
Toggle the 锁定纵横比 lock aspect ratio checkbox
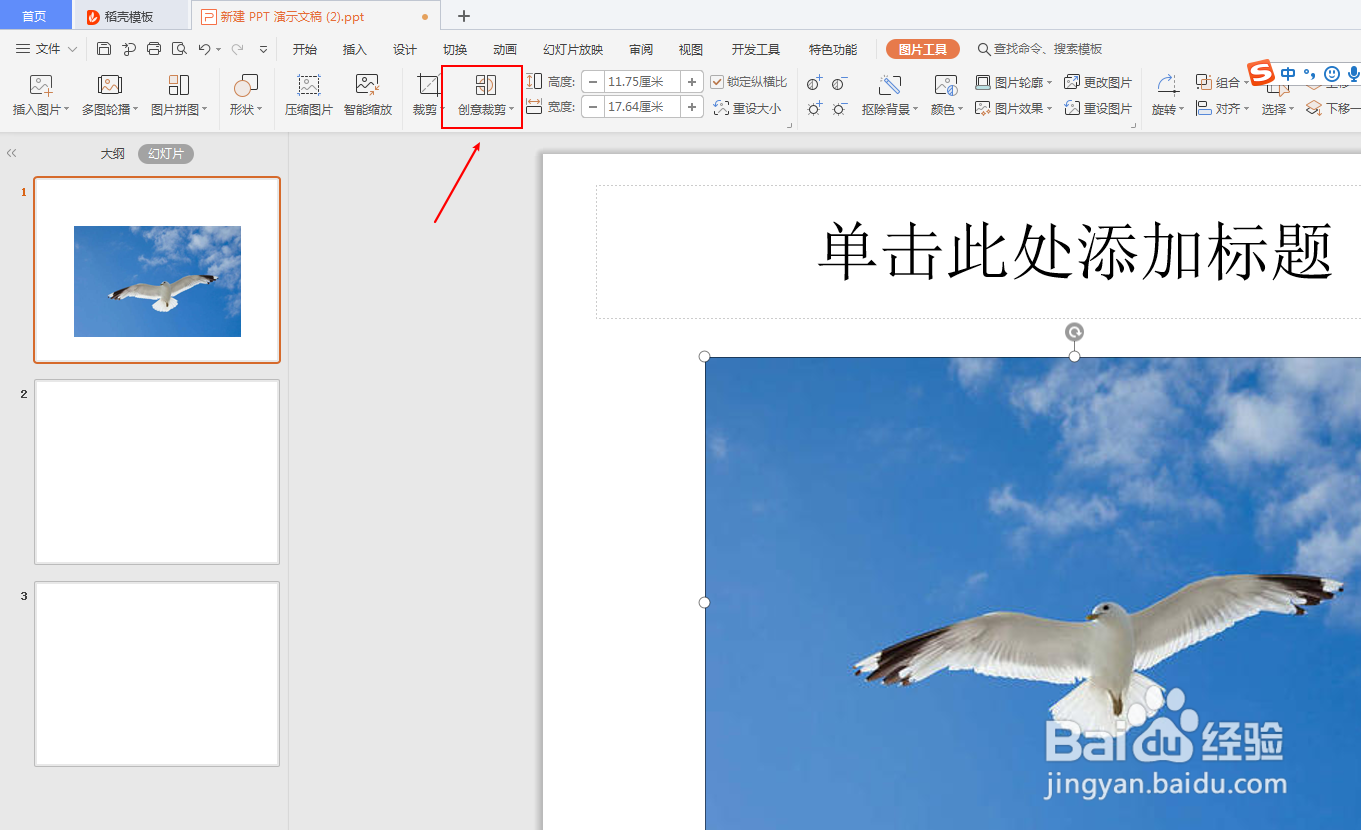pos(717,82)
